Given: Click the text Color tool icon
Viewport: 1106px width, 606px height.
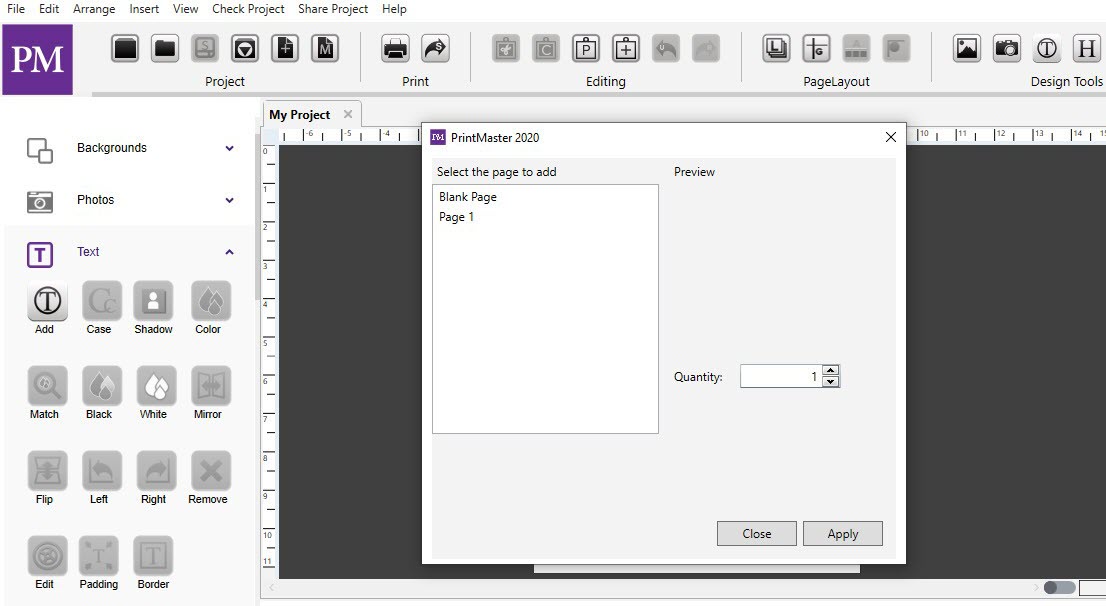Looking at the screenshot, I should [x=211, y=301].
